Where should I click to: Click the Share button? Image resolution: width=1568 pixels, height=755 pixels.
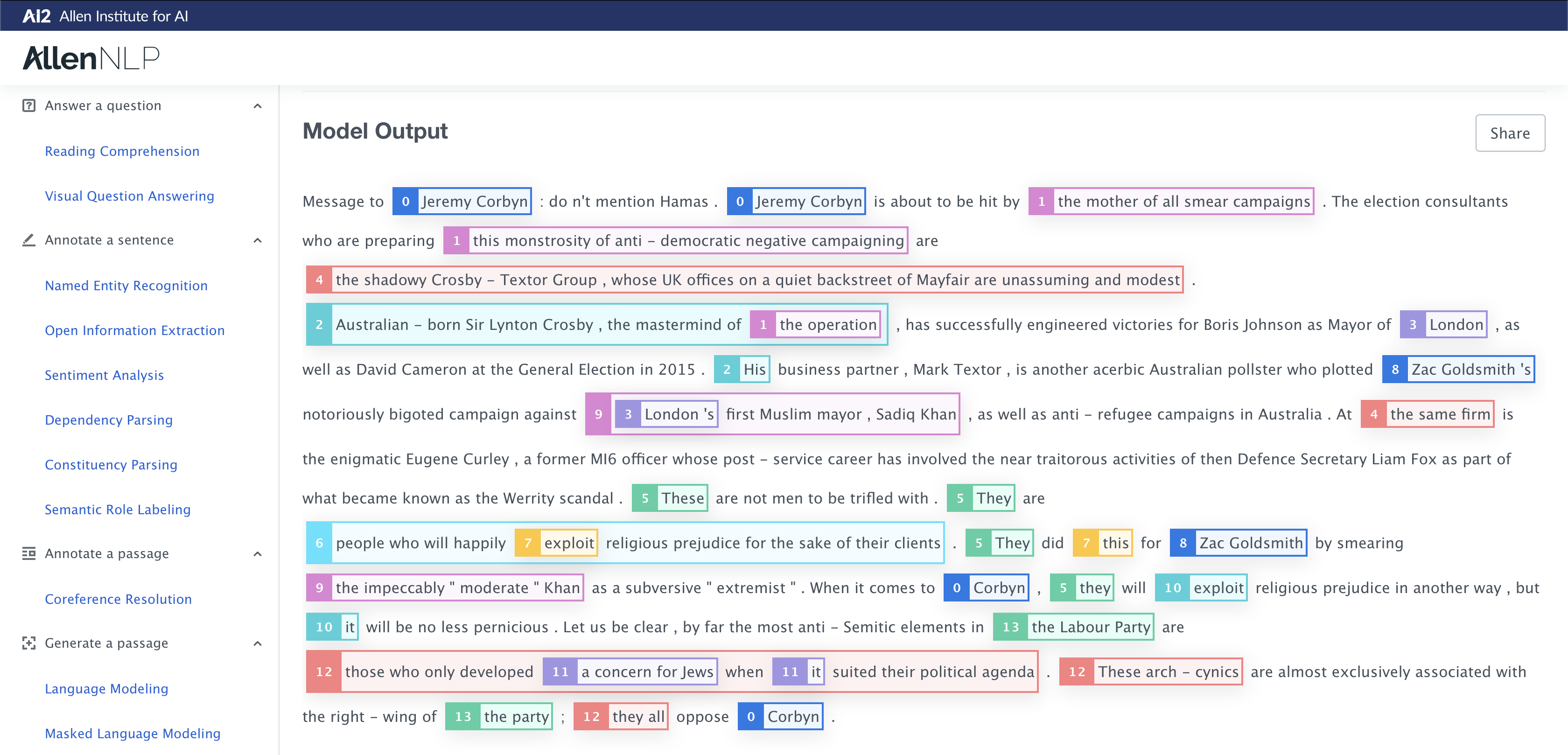(1510, 133)
